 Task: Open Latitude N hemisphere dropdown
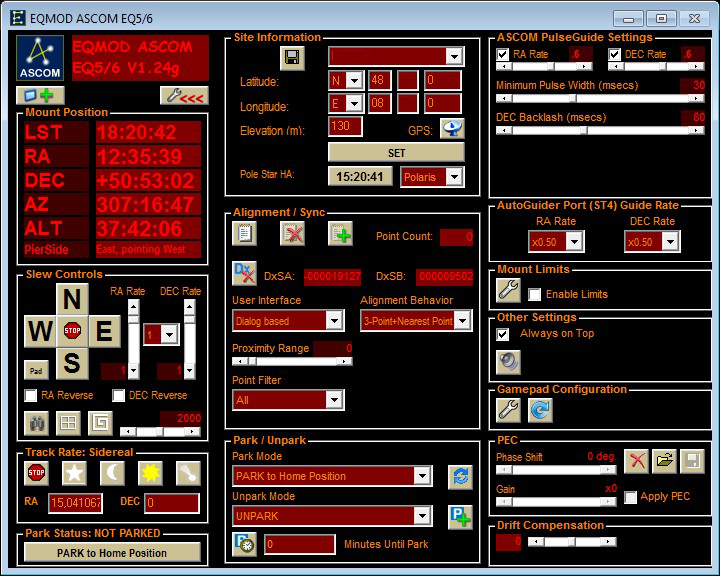(x=354, y=81)
